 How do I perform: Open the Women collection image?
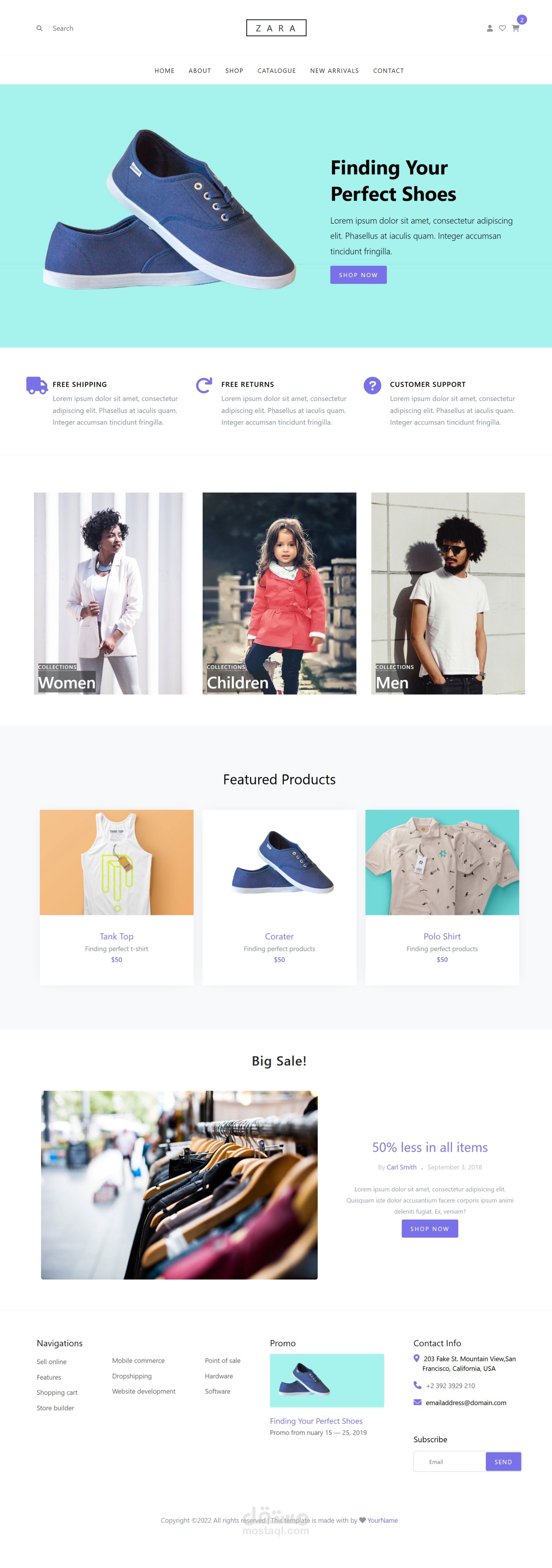coord(110,593)
